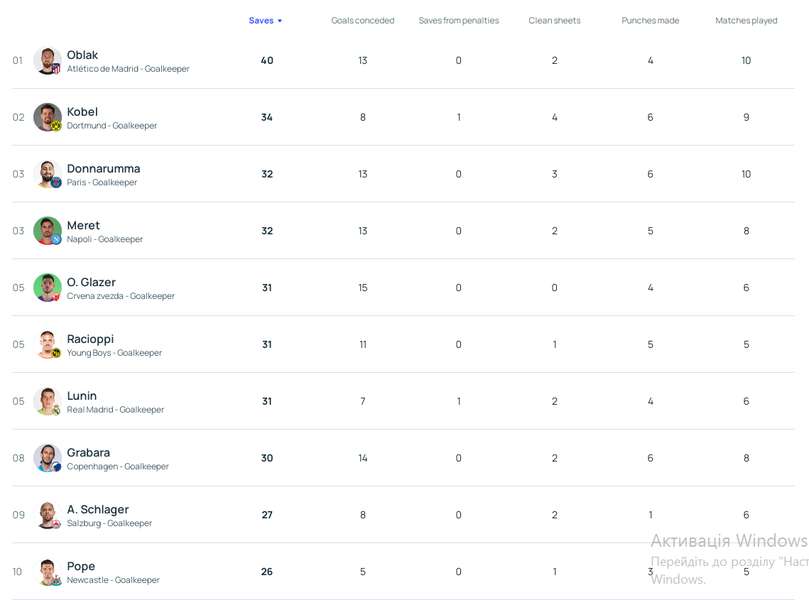Select Racioppi's avatar with Young Boys badge
The height and width of the screenshot is (600, 809).
[47, 345]
